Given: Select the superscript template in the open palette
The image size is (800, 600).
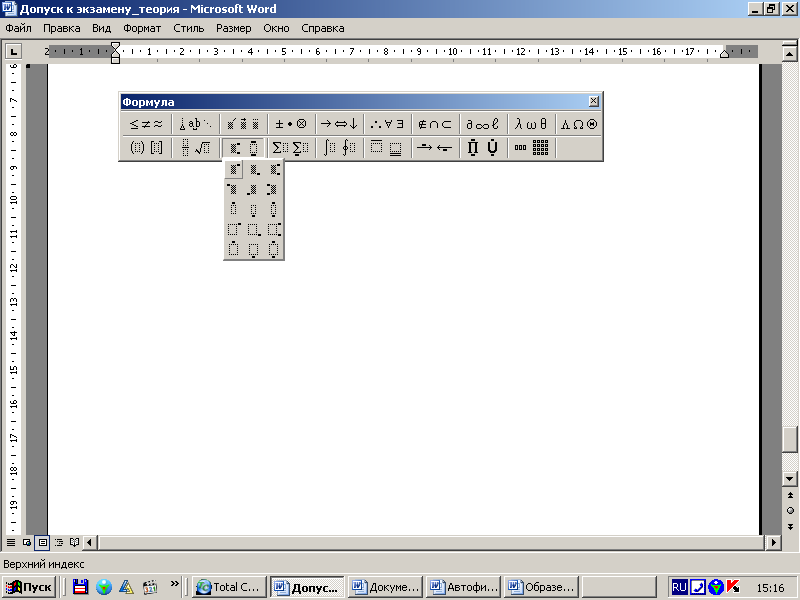Looking at the screenshot, I should click(234, 169).
